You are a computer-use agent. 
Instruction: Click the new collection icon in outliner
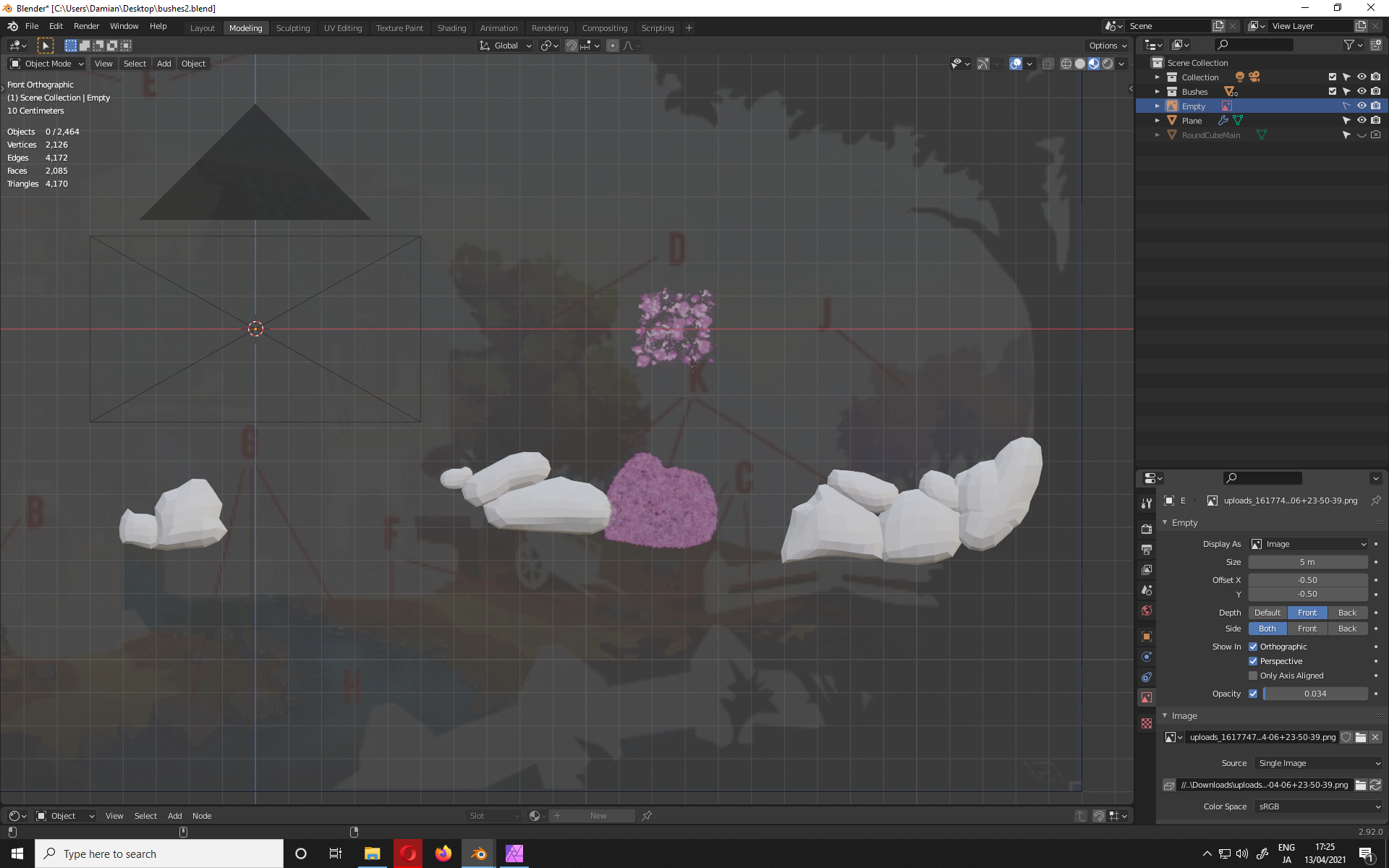1376,45
